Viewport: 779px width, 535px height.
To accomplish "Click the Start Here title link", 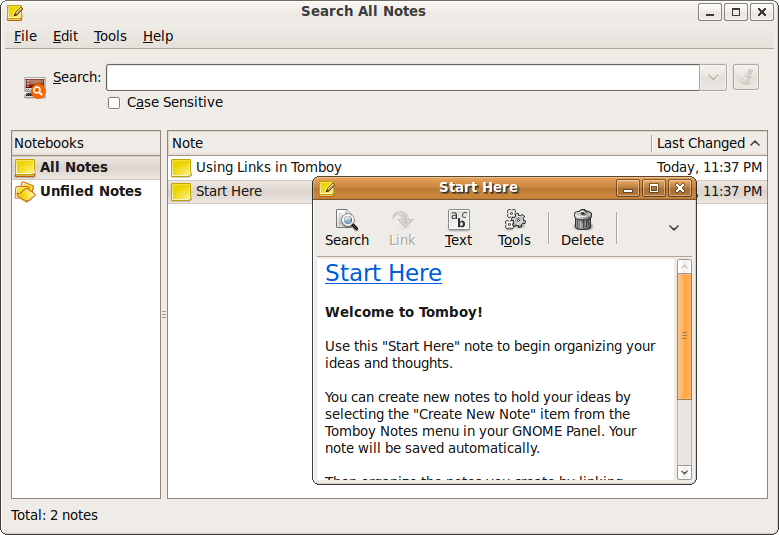I will coord(383,272).
